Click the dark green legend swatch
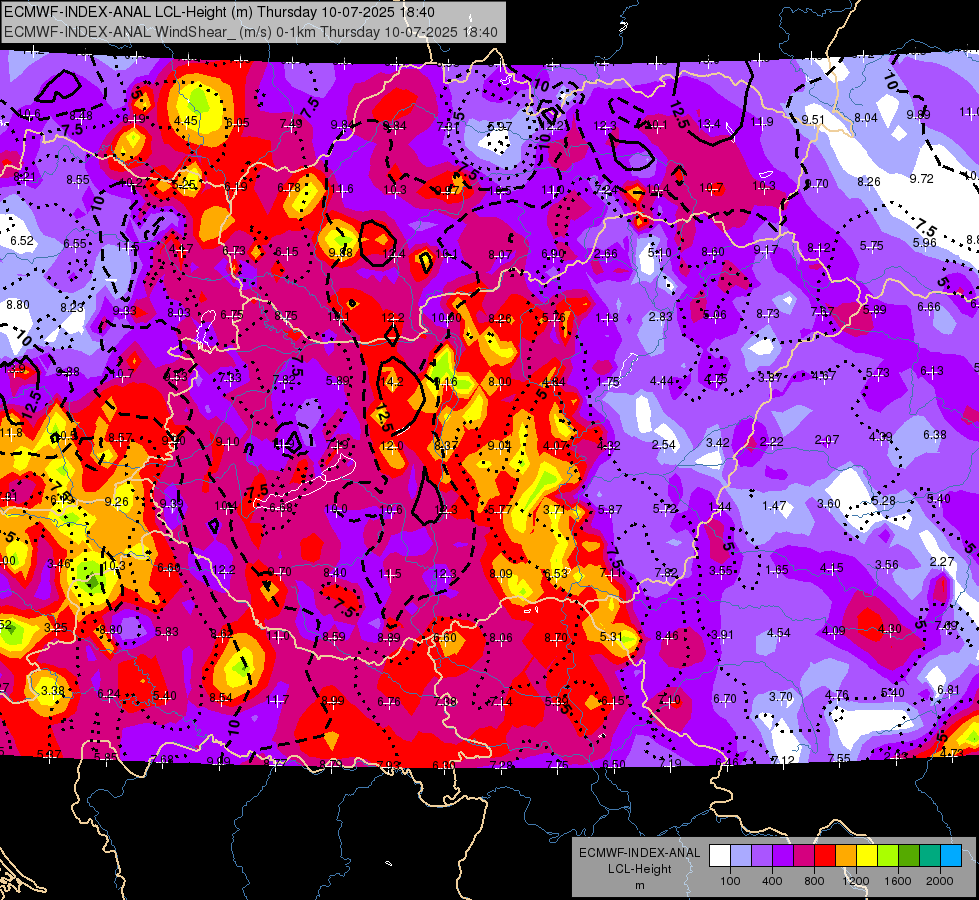The width and height of the screenshot is (979, 900). [x=909, y=855]
